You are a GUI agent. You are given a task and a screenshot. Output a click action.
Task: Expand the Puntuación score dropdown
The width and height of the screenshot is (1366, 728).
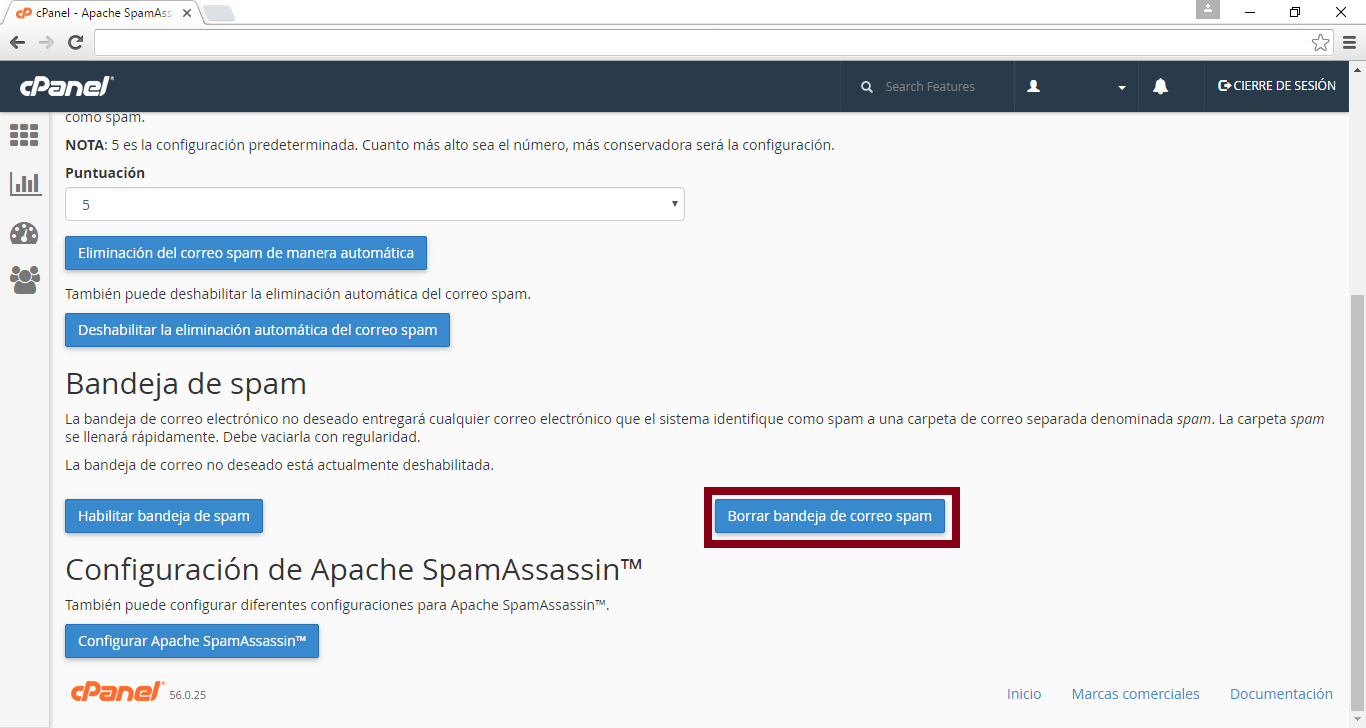375,204
